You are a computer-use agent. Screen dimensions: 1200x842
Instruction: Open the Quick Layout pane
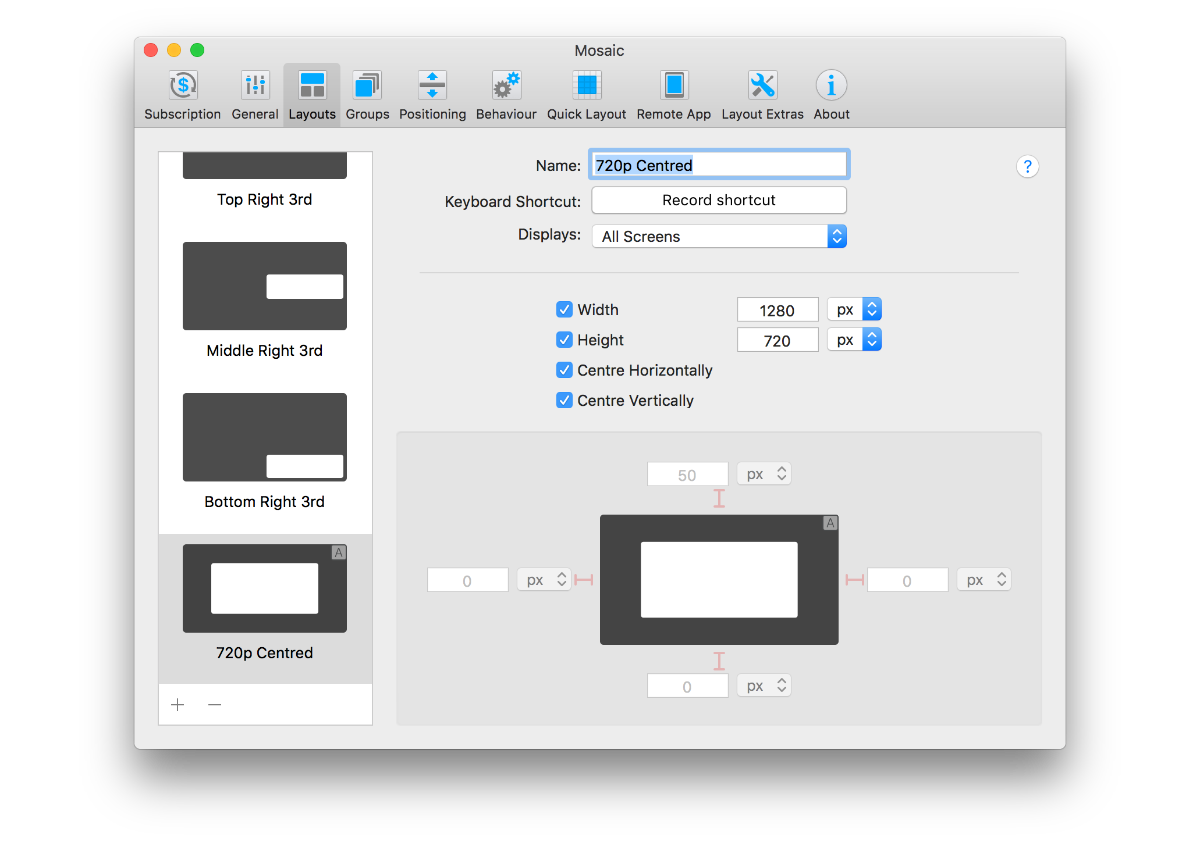(x=586, y=96)
